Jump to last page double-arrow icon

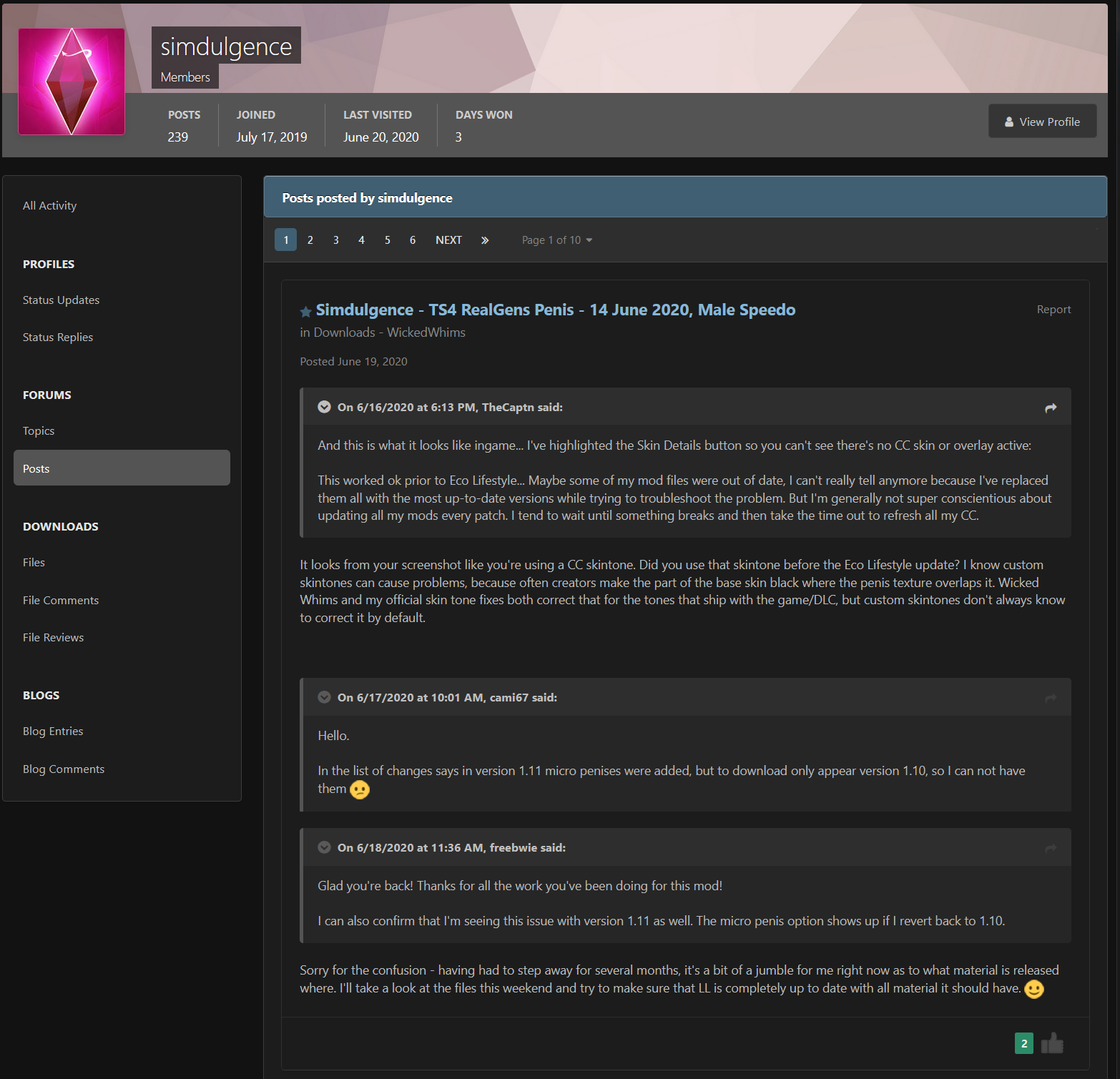tap(485, 240)
